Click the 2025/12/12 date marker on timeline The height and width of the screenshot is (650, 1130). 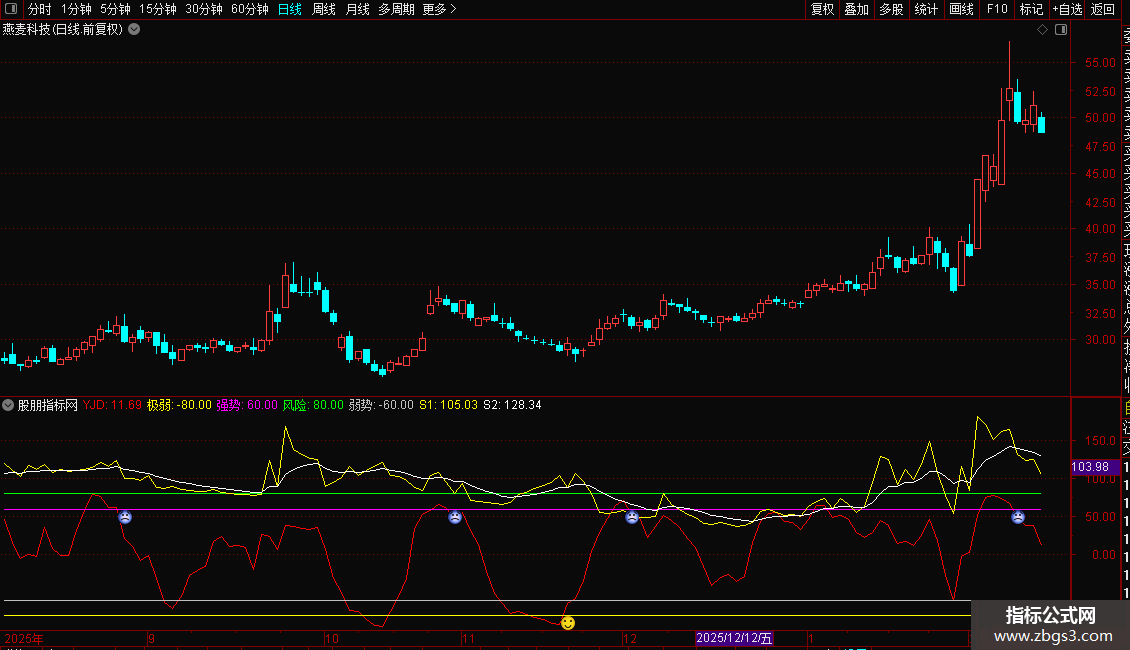point(734,638)
